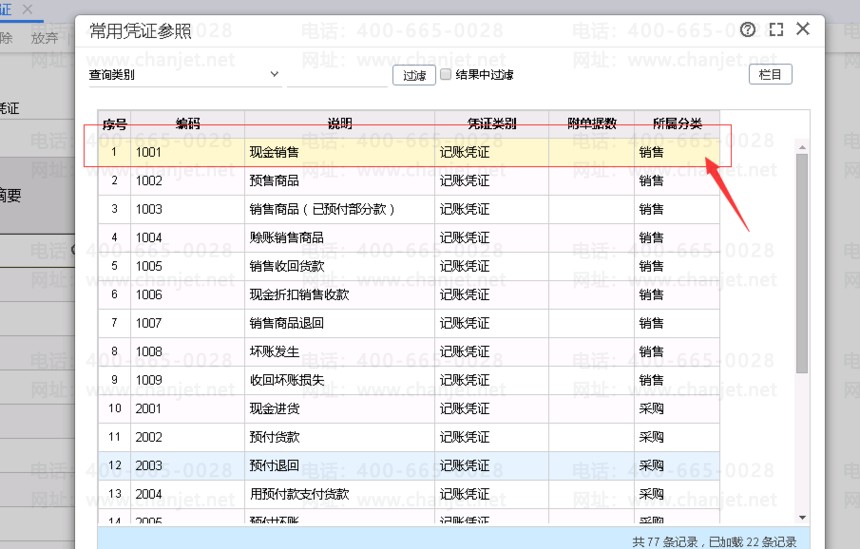Click the 过滤 button
Viewport: 860px width, 549px height.
414,75
